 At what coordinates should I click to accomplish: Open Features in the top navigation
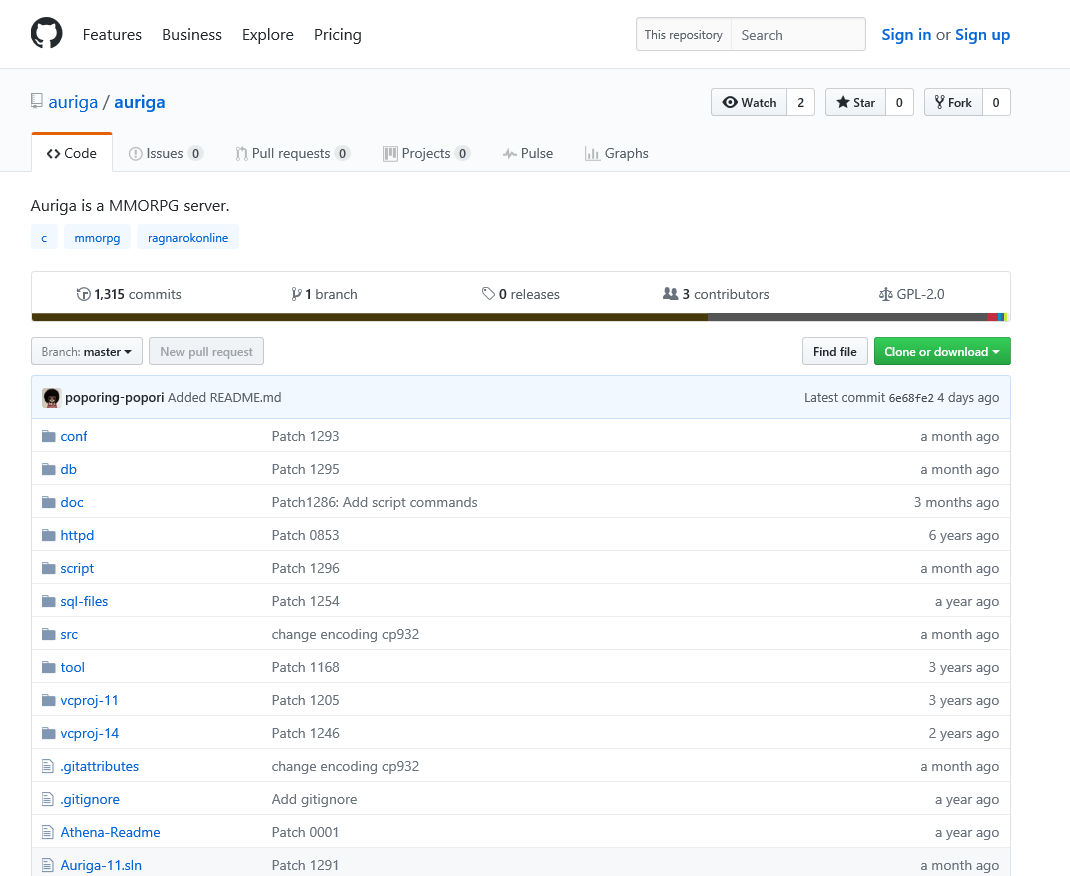(x=112, y=35)
